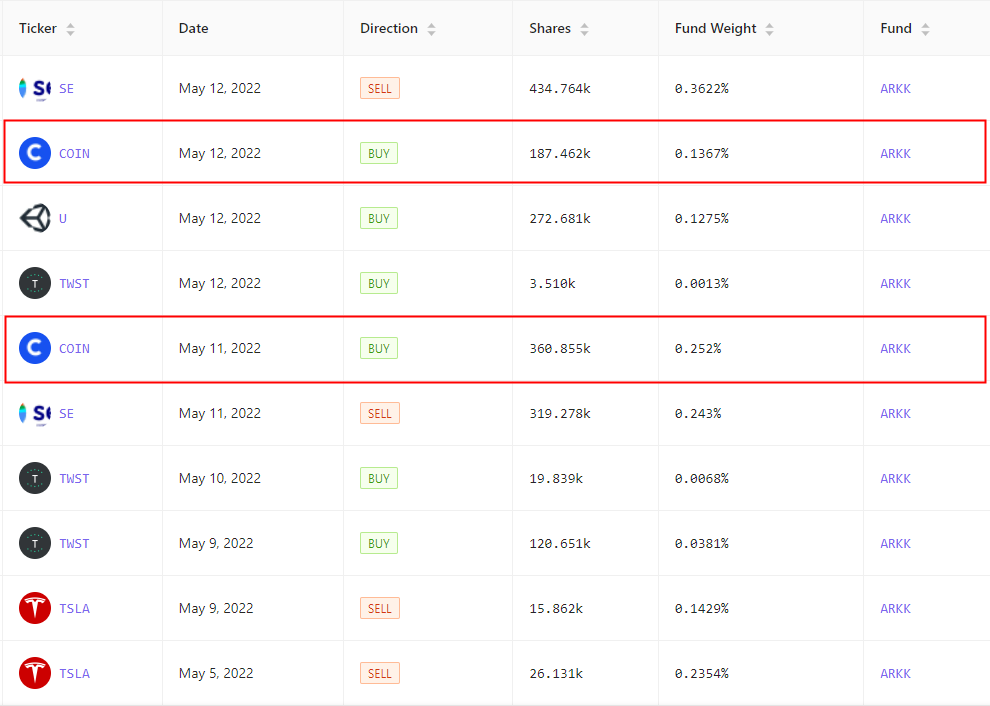
Task: Sort by Fund column sort arrows
Action: 926,29
